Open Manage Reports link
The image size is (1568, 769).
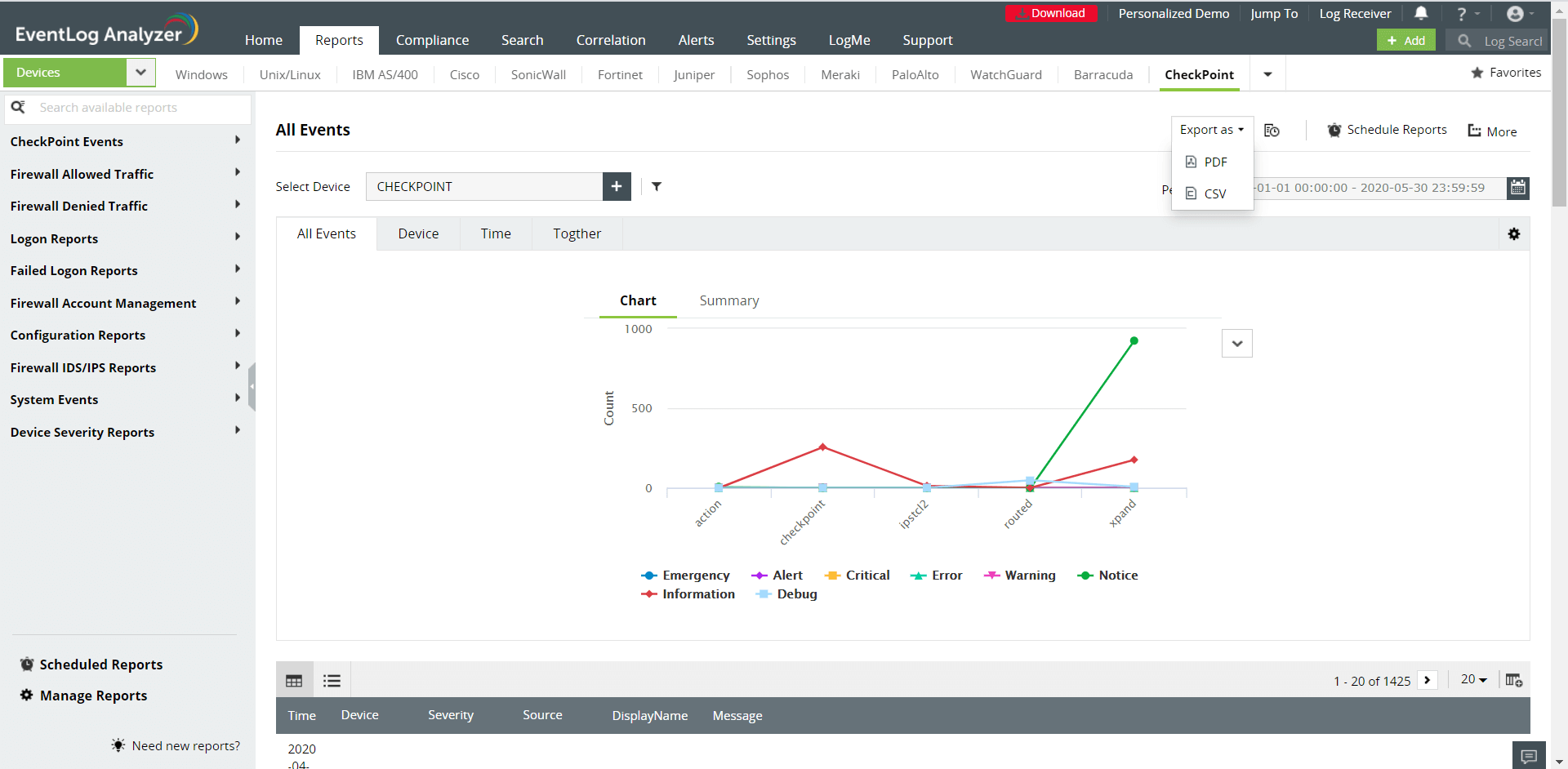pyautogui.click(x=84, y=696)
